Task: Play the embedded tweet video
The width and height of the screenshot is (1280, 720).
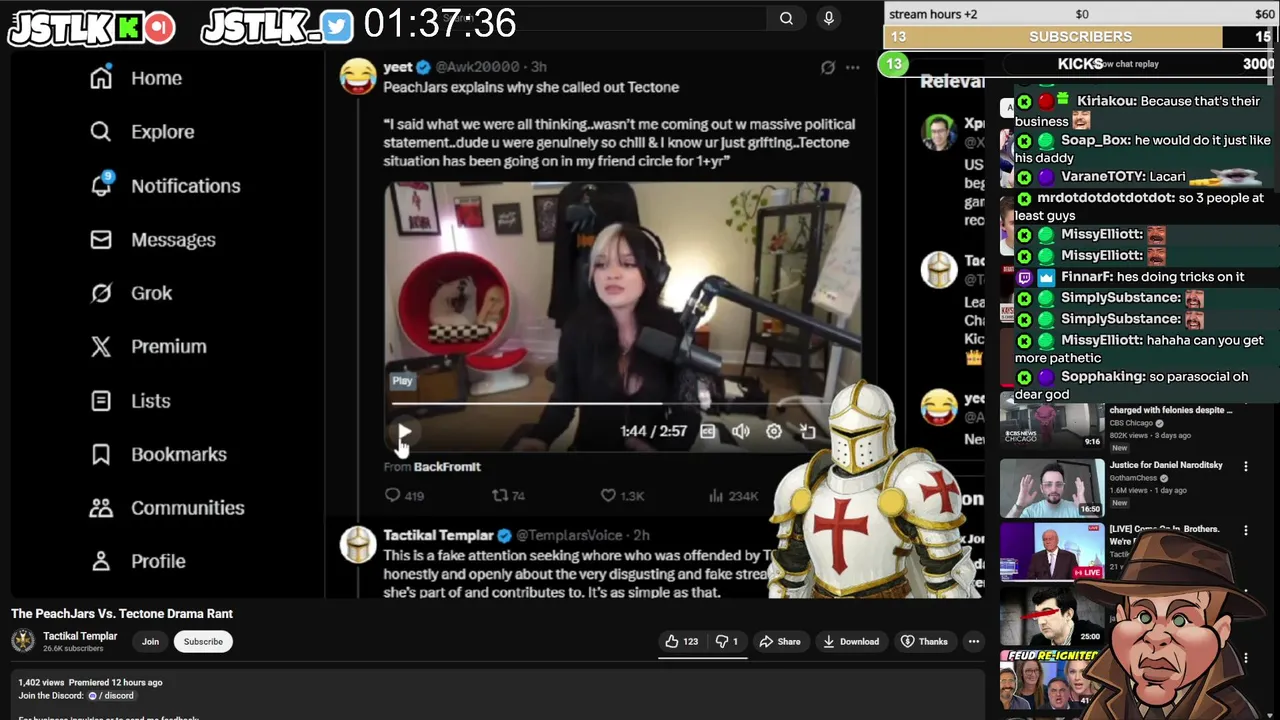Action: pos(404,433)
